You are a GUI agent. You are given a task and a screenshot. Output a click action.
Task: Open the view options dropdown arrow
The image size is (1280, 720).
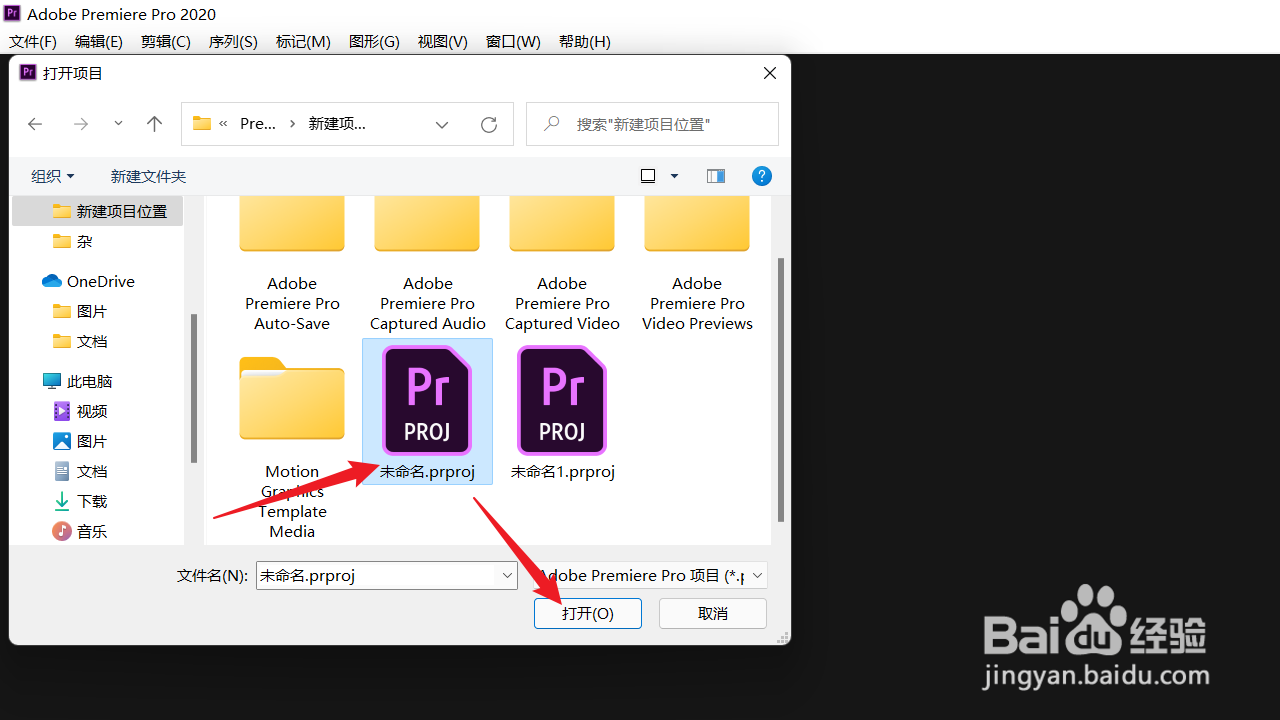click(674, 176)
